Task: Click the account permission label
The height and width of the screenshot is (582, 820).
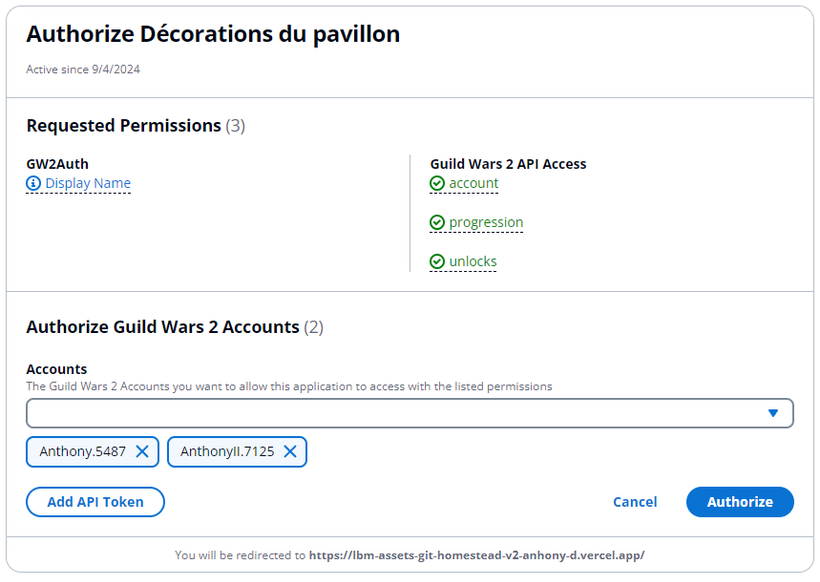Action: point(474,184)
